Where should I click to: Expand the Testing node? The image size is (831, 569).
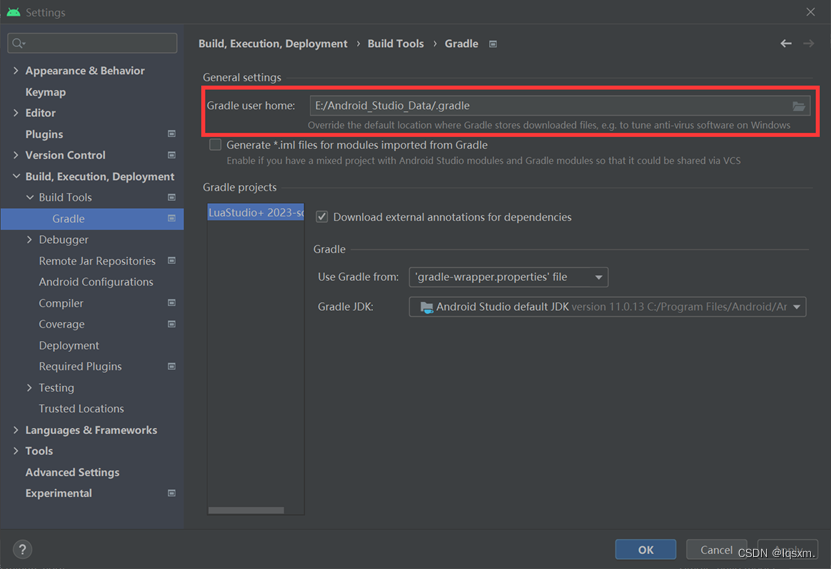click(30, 388)
